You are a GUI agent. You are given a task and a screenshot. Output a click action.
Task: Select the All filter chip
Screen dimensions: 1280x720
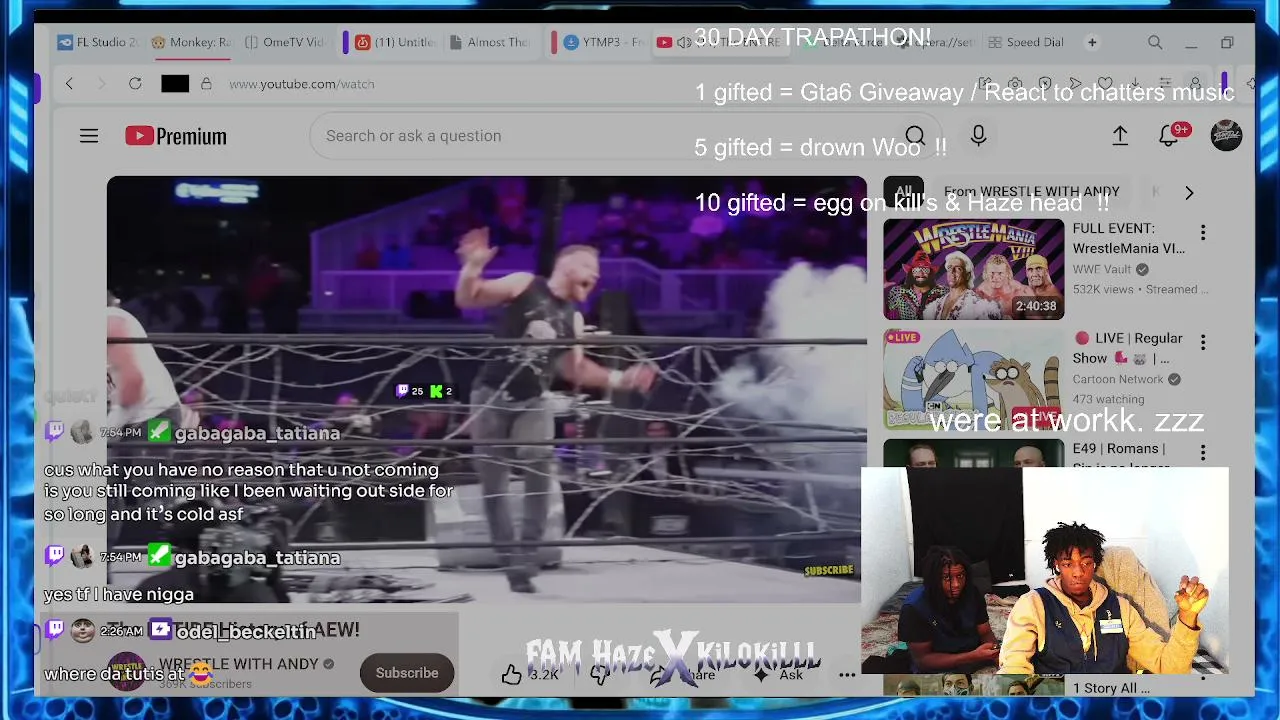pyautogui.click(x=904, y=192)
